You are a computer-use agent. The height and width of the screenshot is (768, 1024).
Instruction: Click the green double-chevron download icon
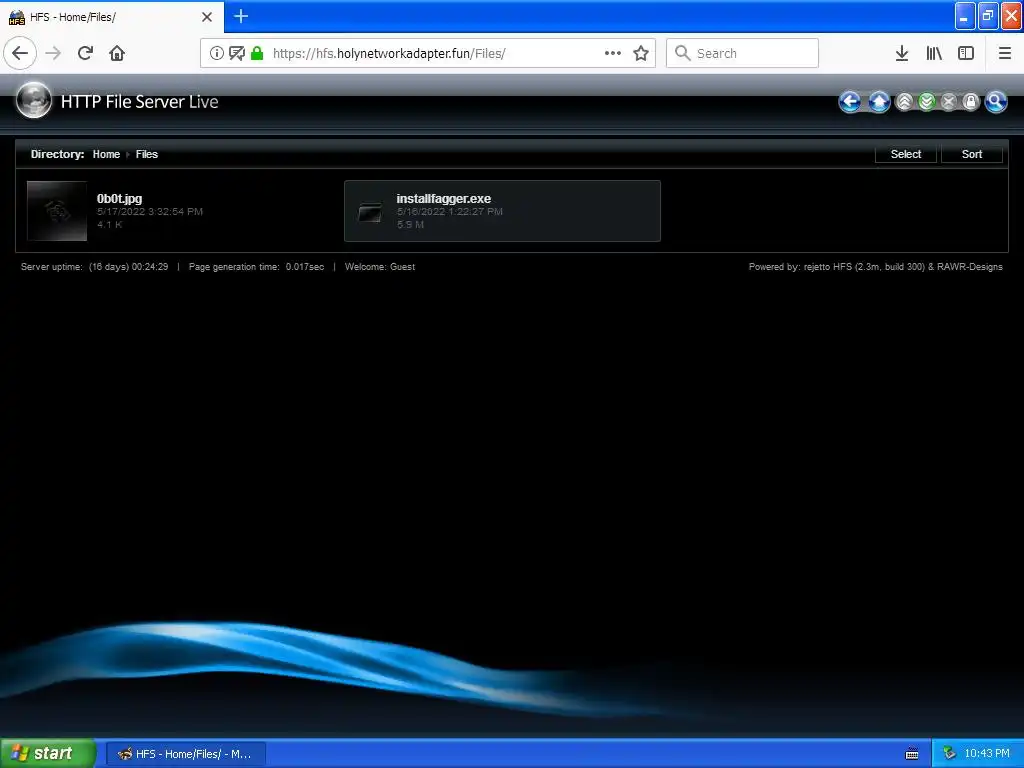pos(927,102)
